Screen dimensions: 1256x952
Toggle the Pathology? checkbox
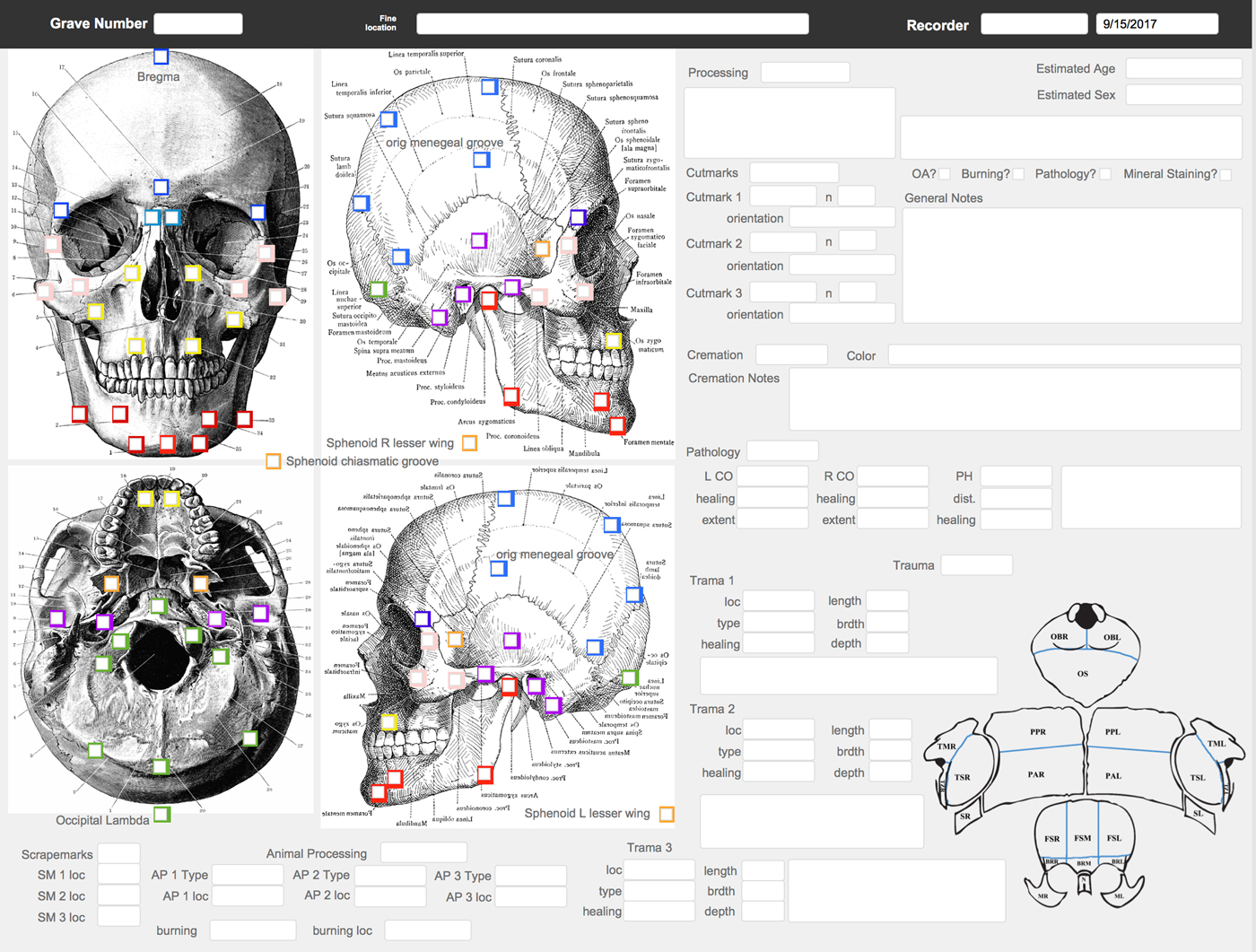(1105, 173)
